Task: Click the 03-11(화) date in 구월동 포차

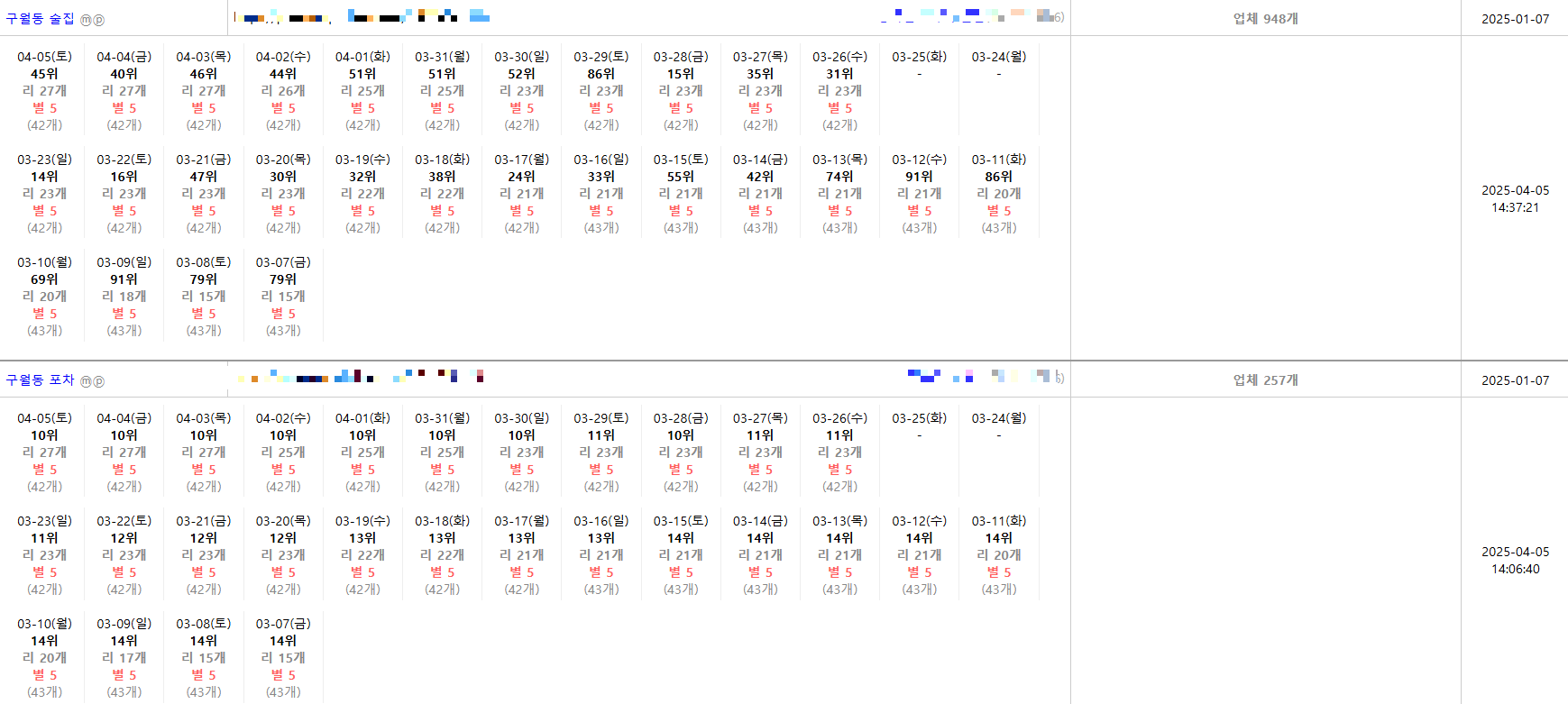Action: coord(999,521)
